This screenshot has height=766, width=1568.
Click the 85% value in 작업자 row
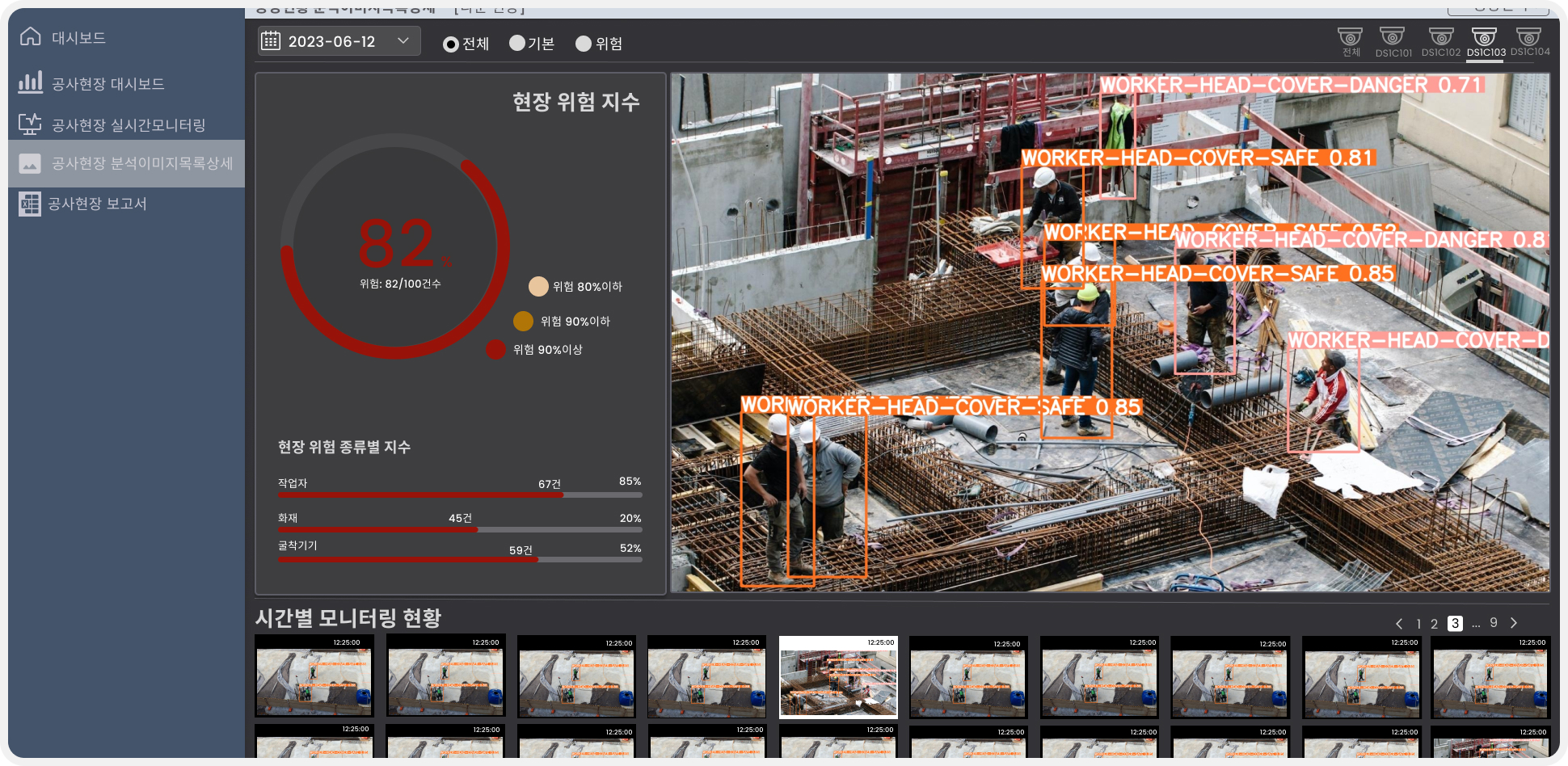[x=630, y=482]
